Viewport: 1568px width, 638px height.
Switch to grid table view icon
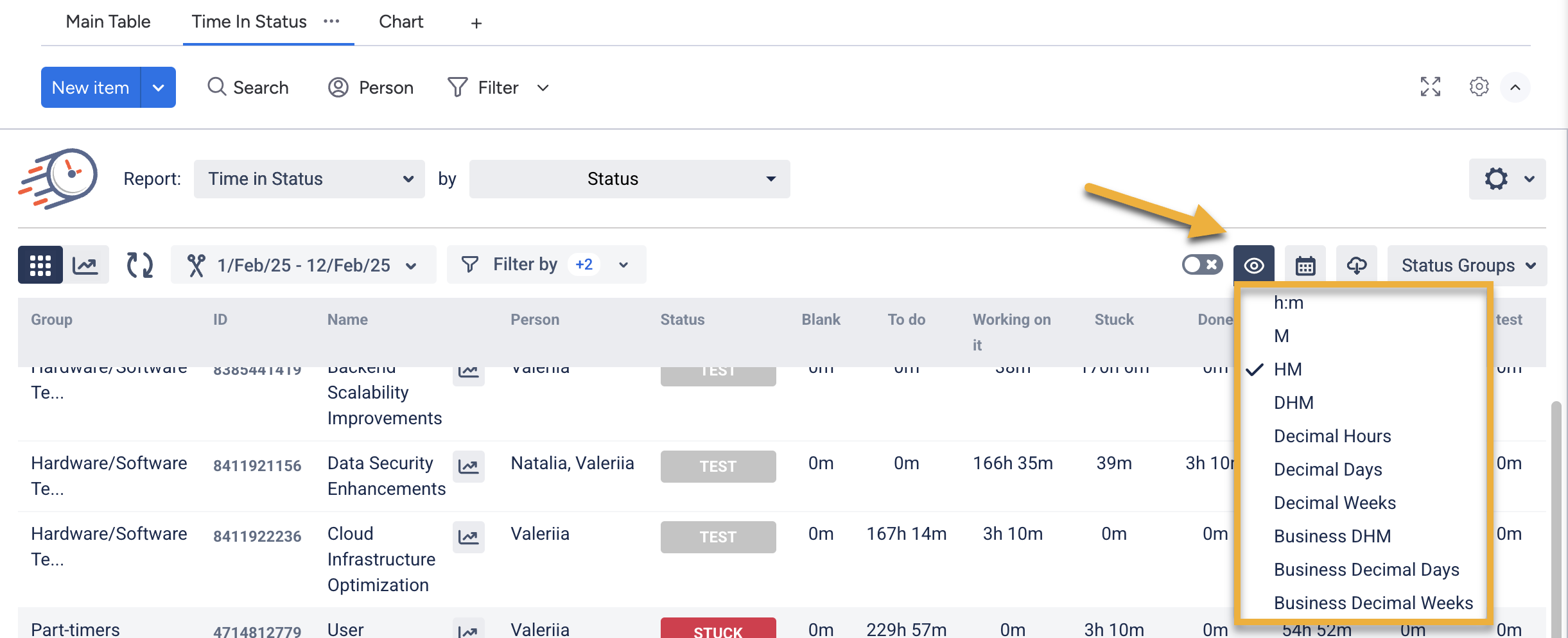[x=40, y=265]
